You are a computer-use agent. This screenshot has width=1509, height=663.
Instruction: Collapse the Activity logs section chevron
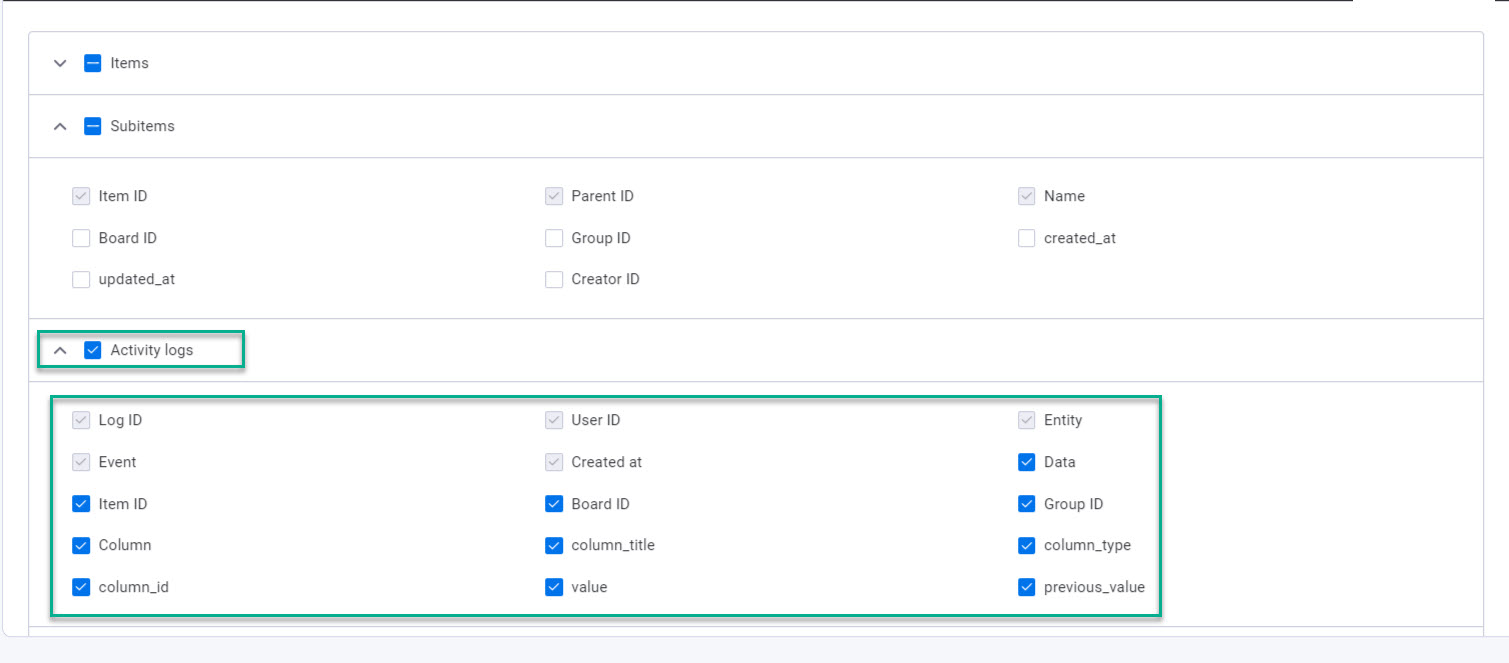tap(60, 351)
